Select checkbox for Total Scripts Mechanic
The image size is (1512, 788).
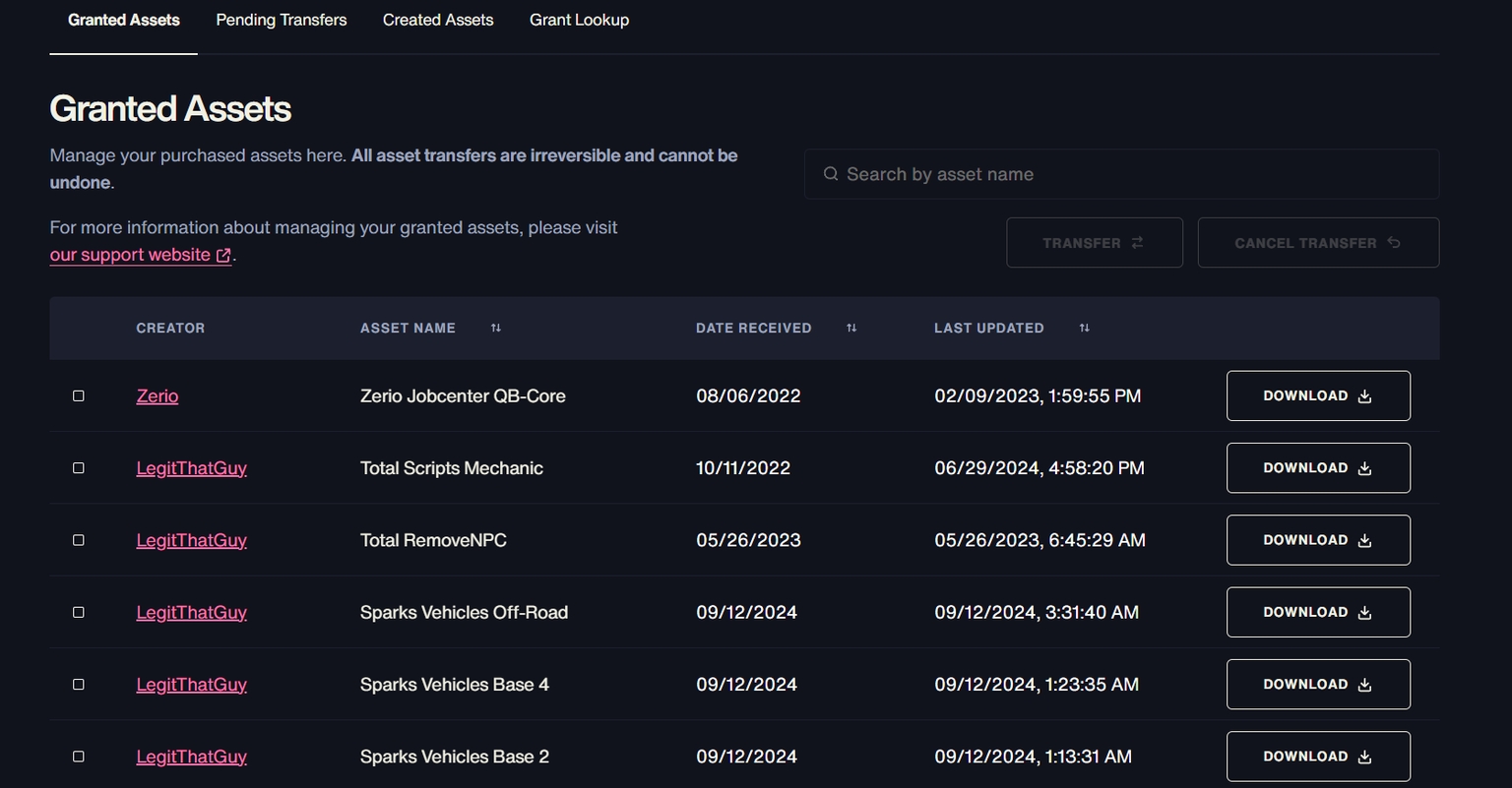[x=79, y=468]
